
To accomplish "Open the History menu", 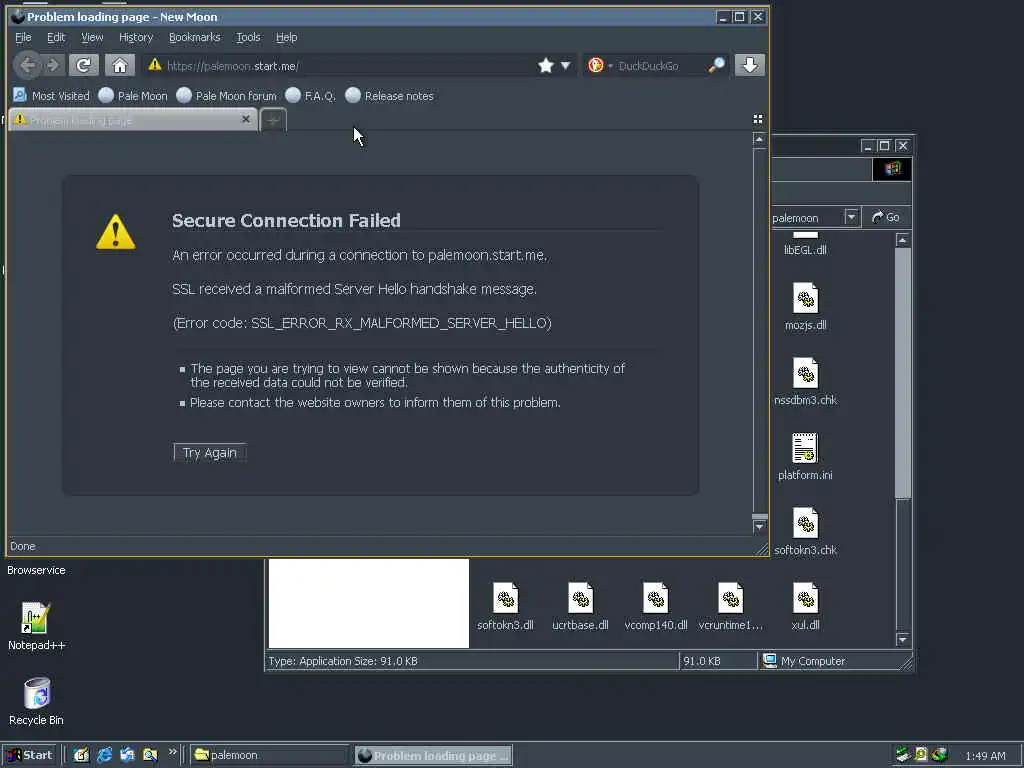I will point(136,37).
